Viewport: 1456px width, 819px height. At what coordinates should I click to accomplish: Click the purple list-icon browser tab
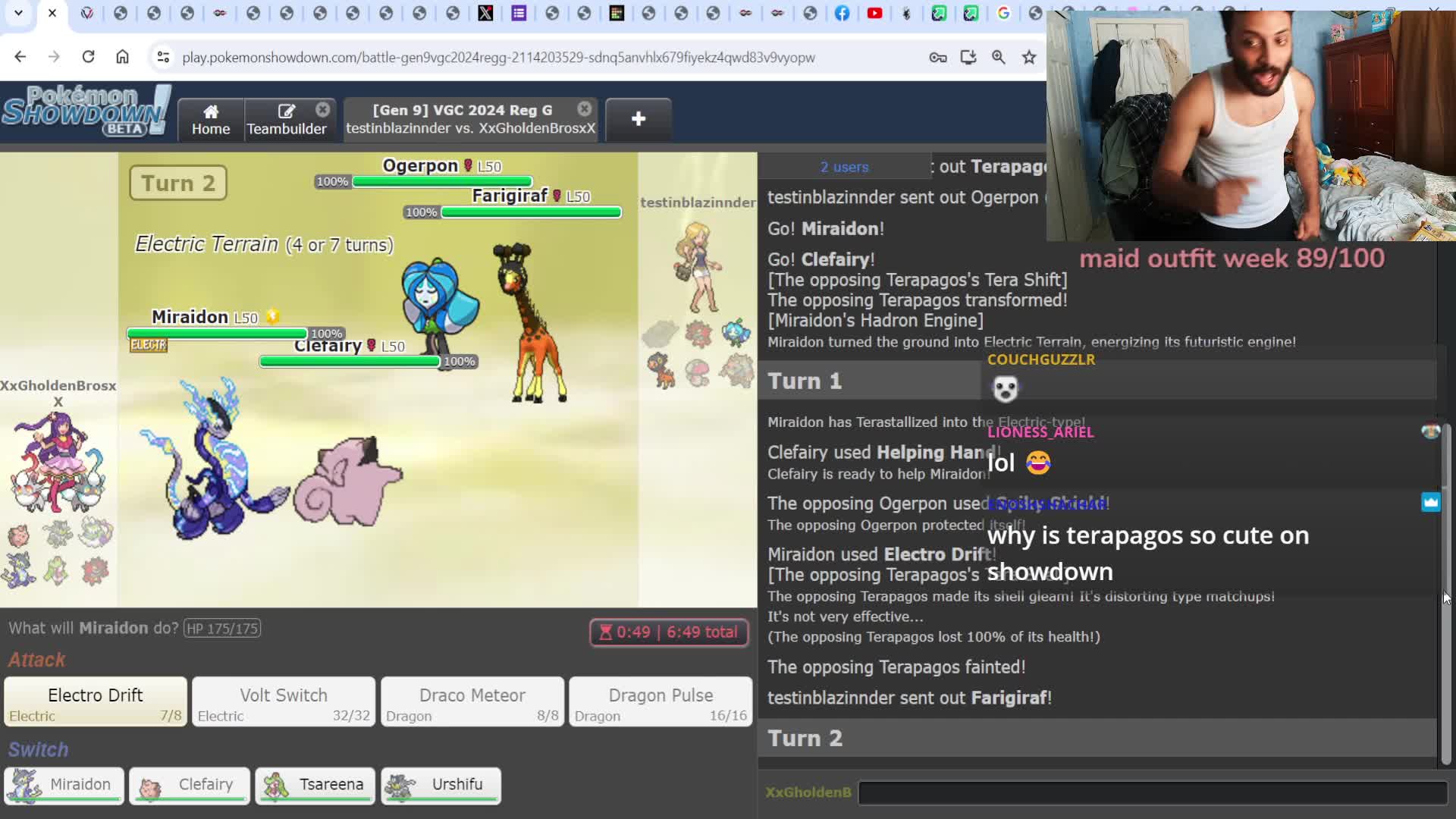[519, 13]
